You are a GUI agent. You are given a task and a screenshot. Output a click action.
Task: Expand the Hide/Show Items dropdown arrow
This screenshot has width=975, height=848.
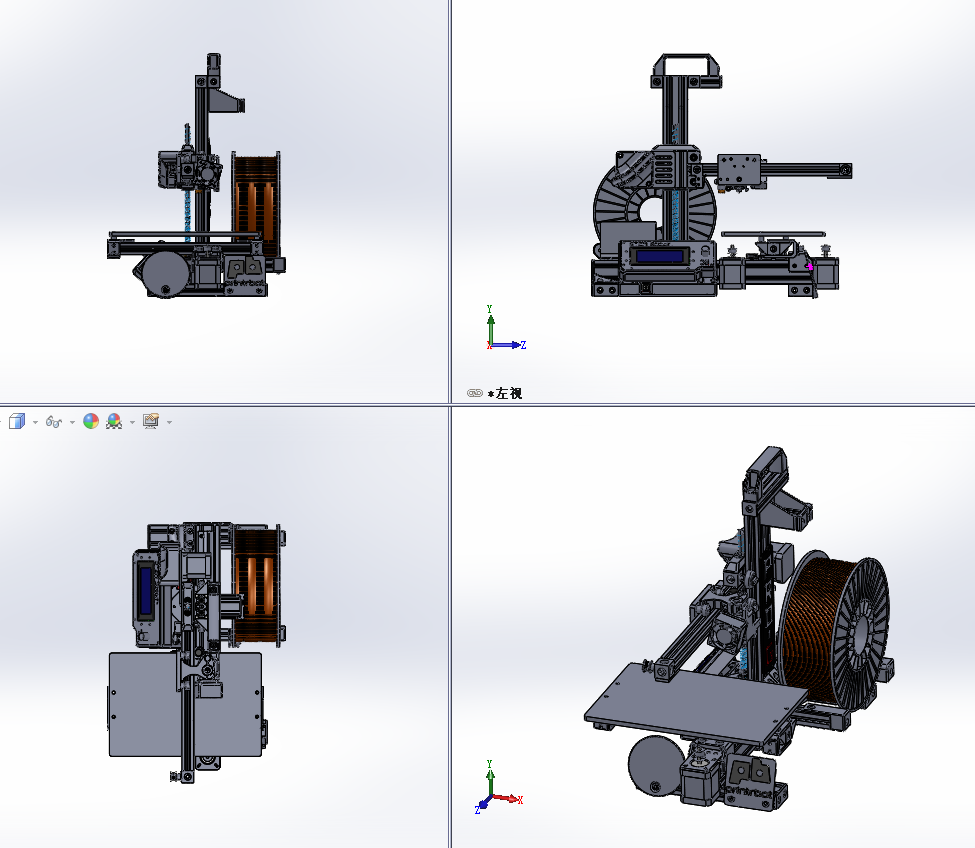pos(72,422)
